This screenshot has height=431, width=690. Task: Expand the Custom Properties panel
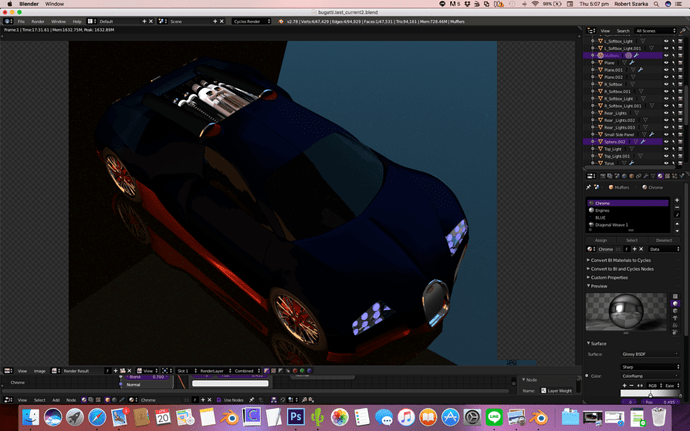pyautogui.click(x=614, y=277)
